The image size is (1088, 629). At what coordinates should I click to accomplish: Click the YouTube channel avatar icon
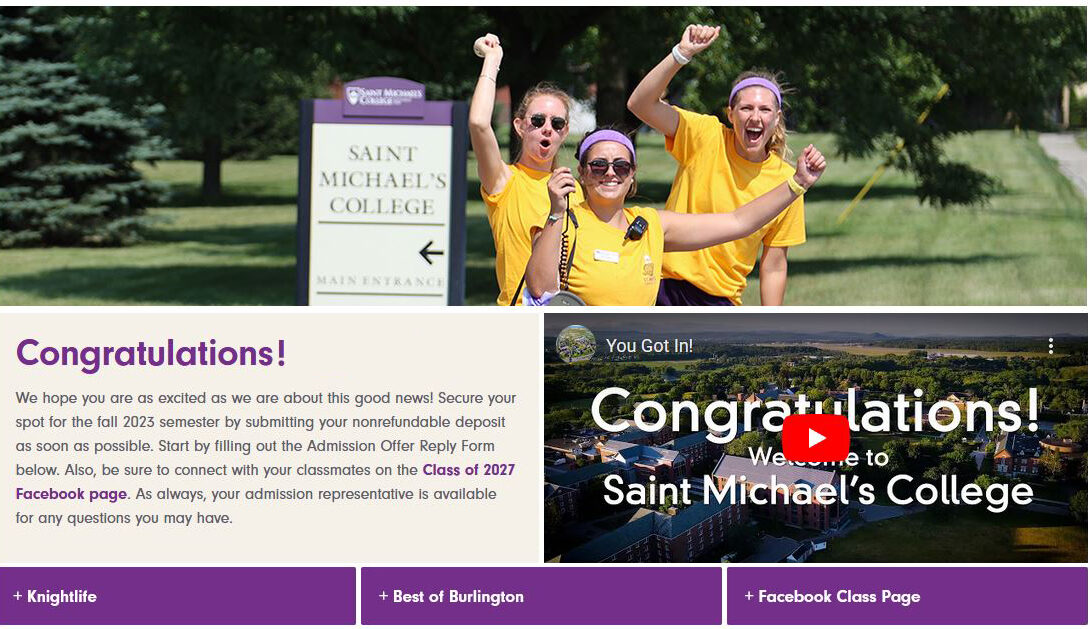[x=575, y=345]
